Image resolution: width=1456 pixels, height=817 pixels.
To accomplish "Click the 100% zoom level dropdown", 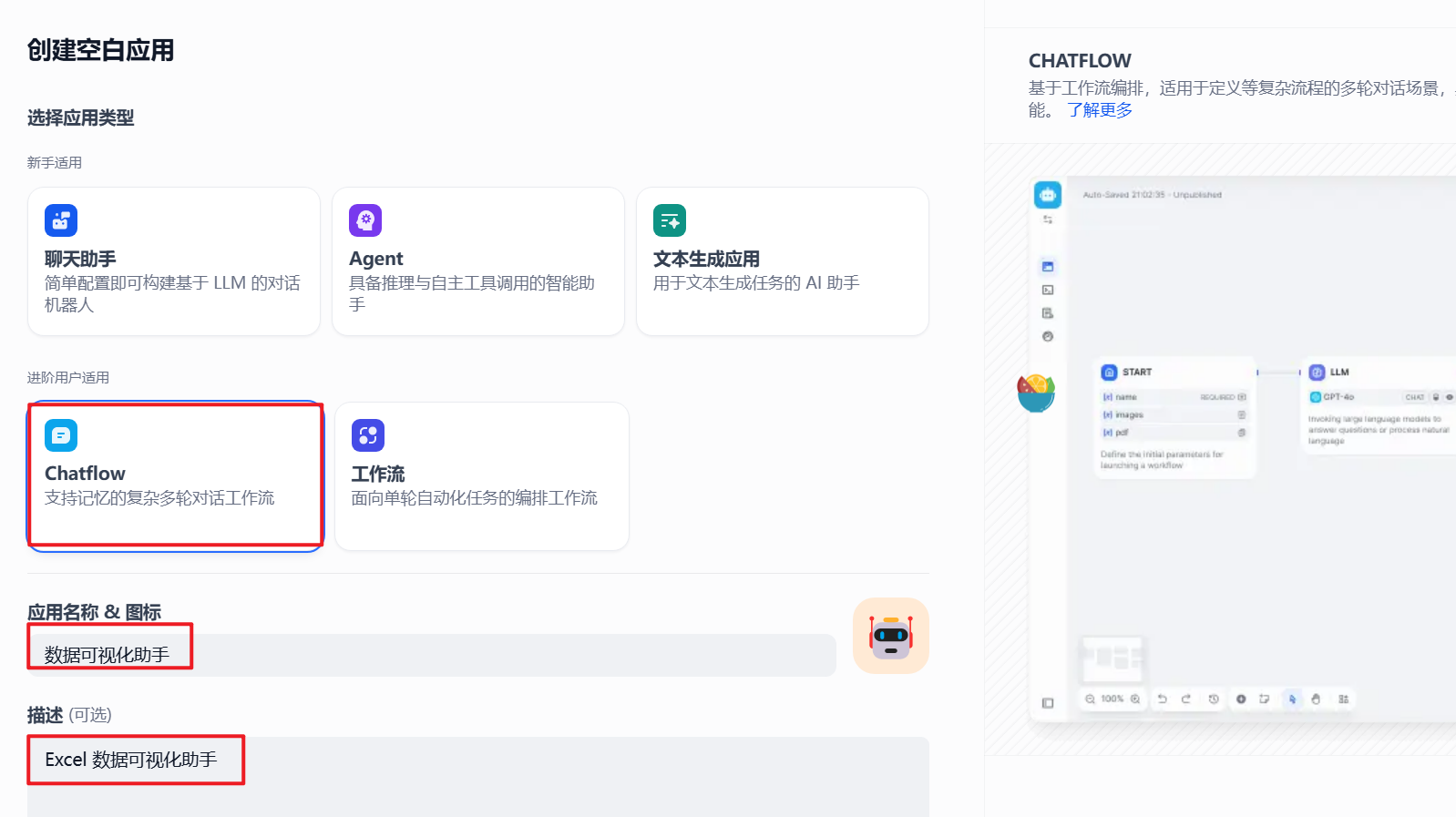I will 1113,700.
